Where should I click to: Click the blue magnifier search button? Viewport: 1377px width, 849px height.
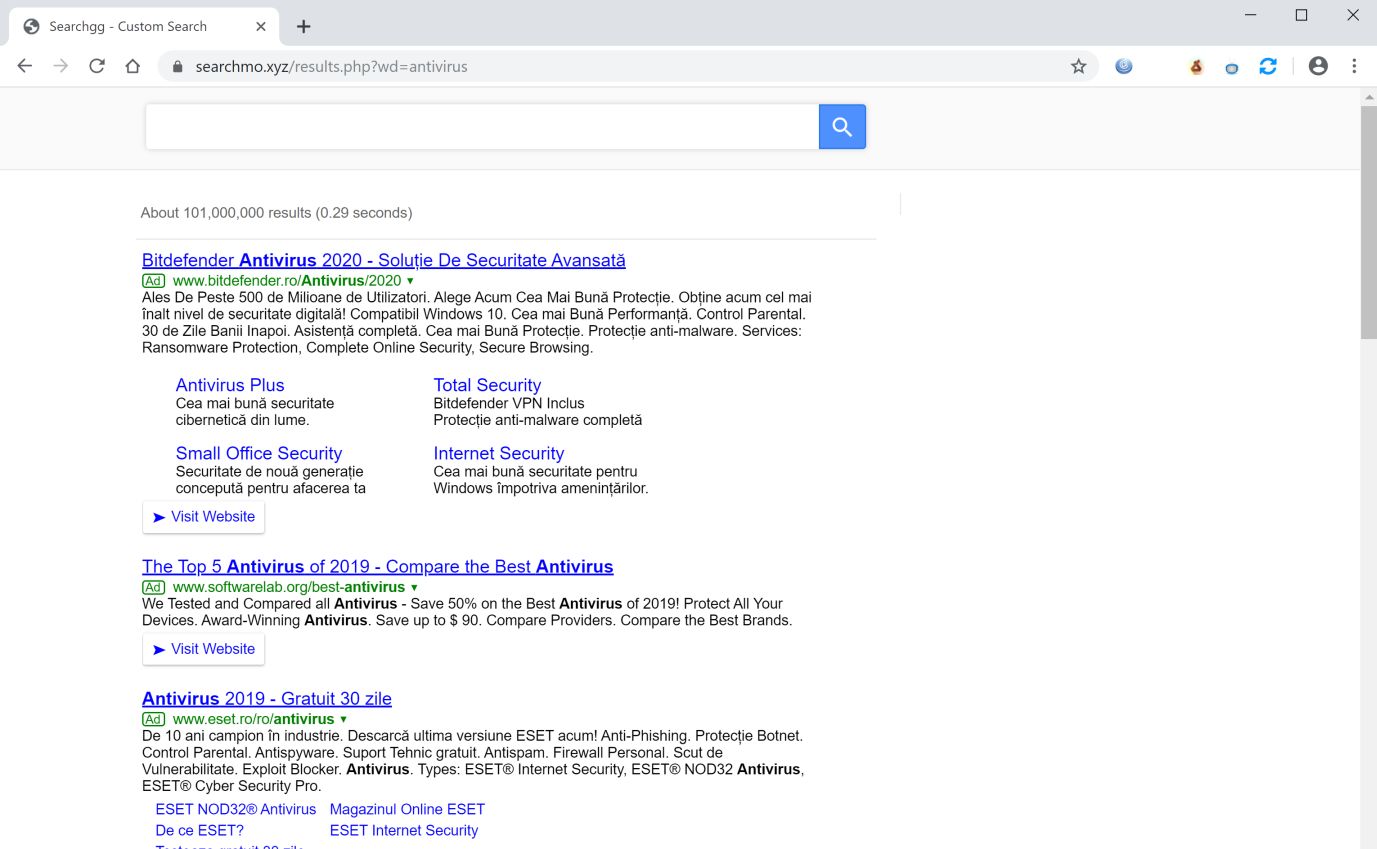(x=842, y=127)
